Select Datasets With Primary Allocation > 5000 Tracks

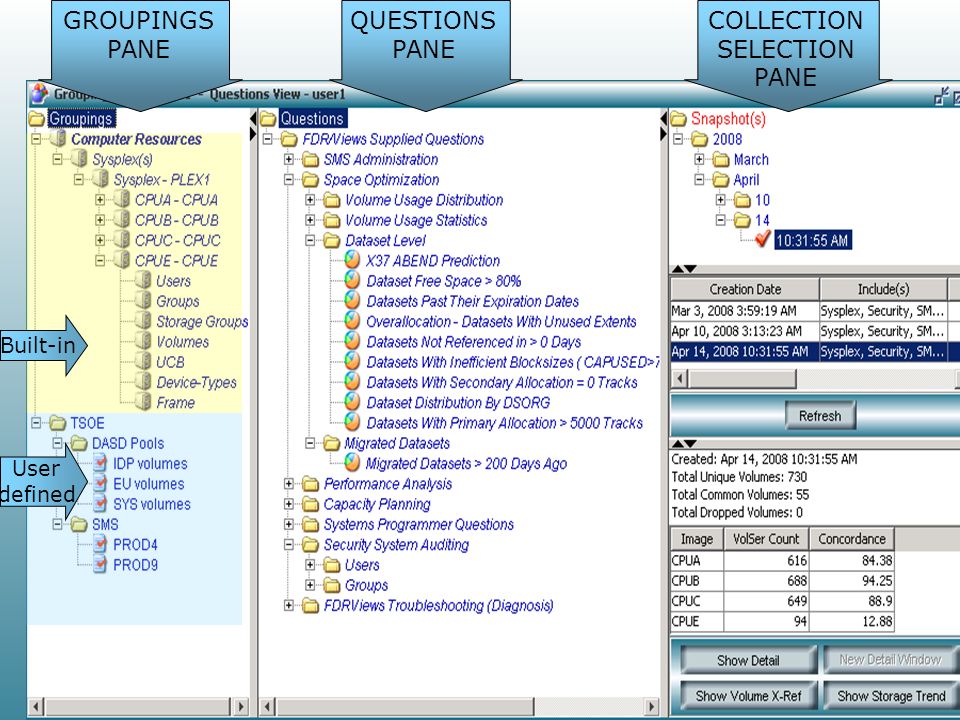click(x=504, y=422)
